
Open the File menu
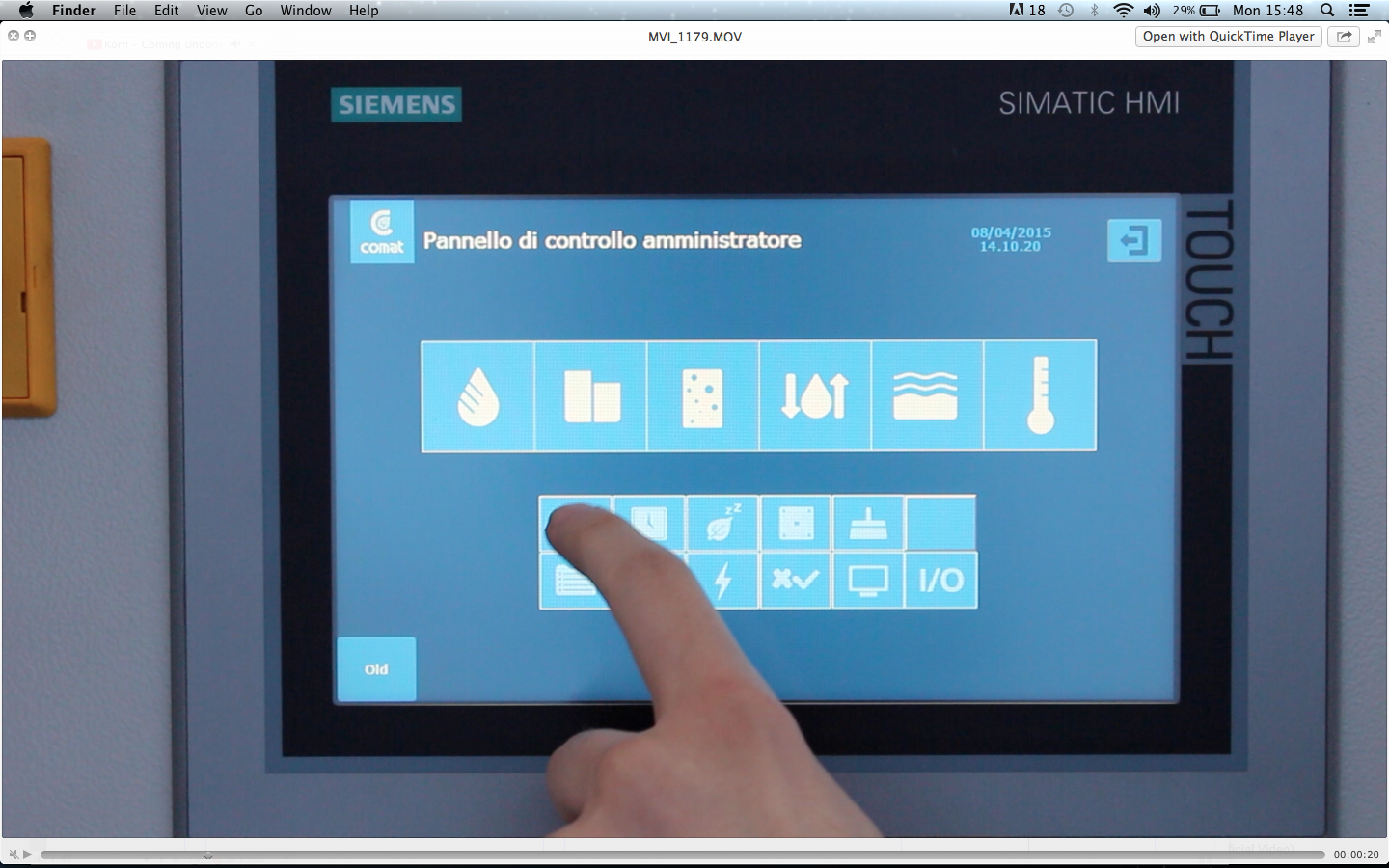[x=124, y=11]
